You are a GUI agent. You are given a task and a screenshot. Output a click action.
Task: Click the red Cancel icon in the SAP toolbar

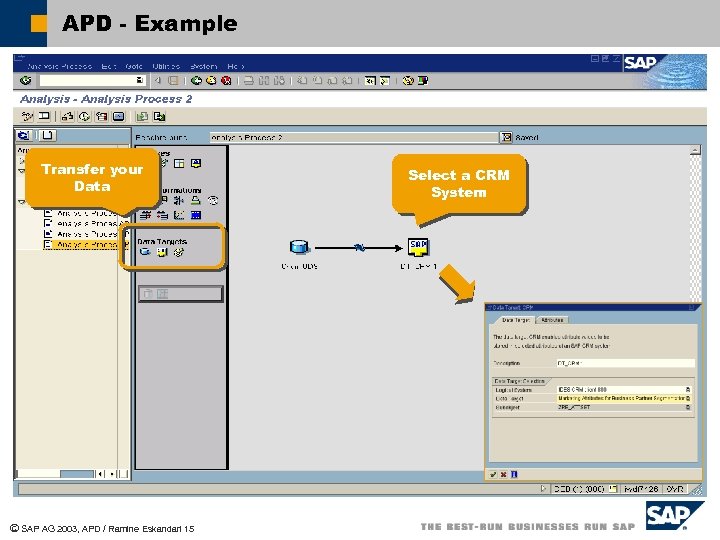pos(226,81)
